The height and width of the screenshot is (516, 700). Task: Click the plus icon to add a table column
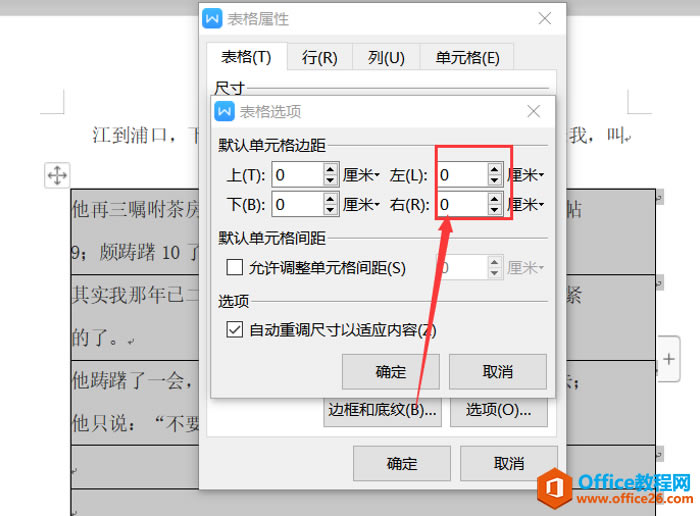[x=668, y=359]
